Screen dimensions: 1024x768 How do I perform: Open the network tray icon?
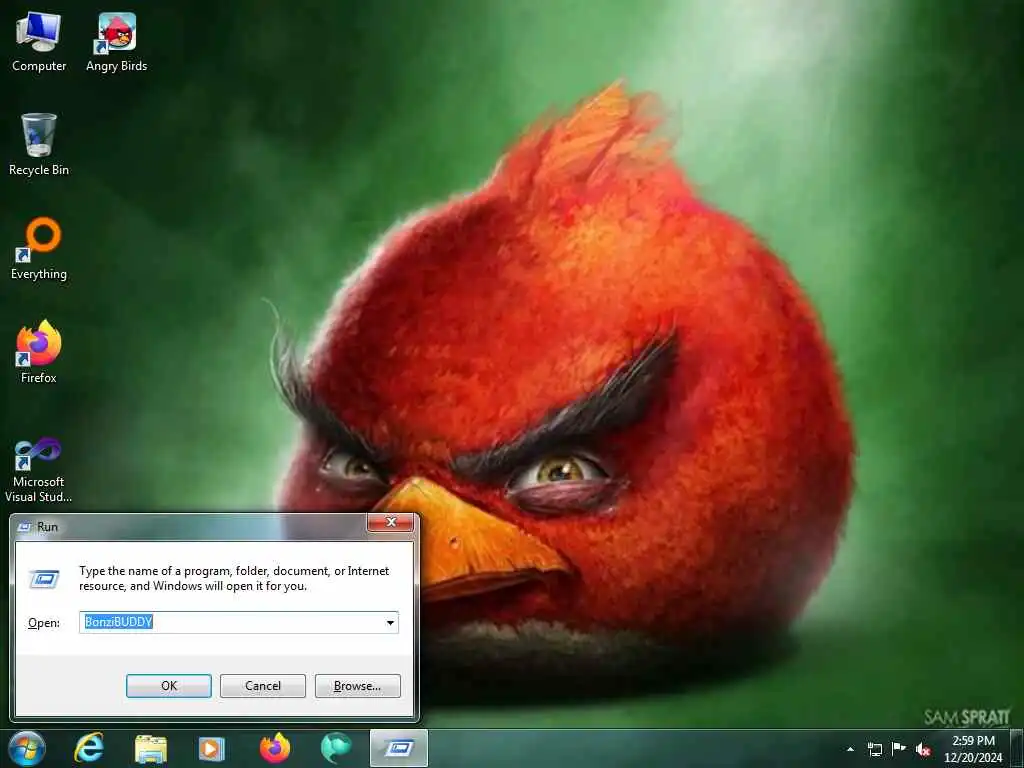pyautogui.click(x=874, y=749)
